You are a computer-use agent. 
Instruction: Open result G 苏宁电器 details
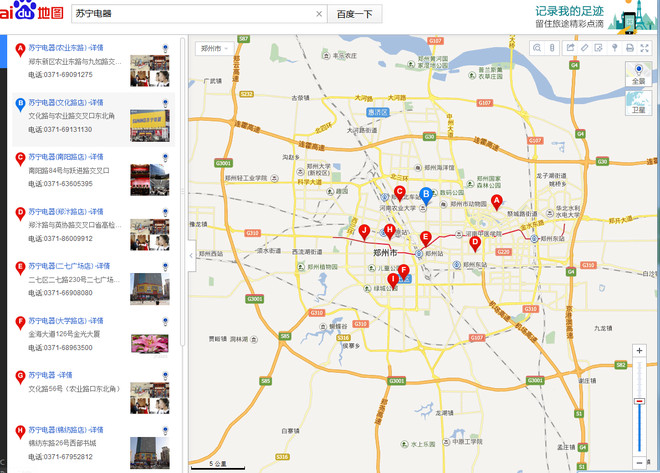click(x=50, y=375)
